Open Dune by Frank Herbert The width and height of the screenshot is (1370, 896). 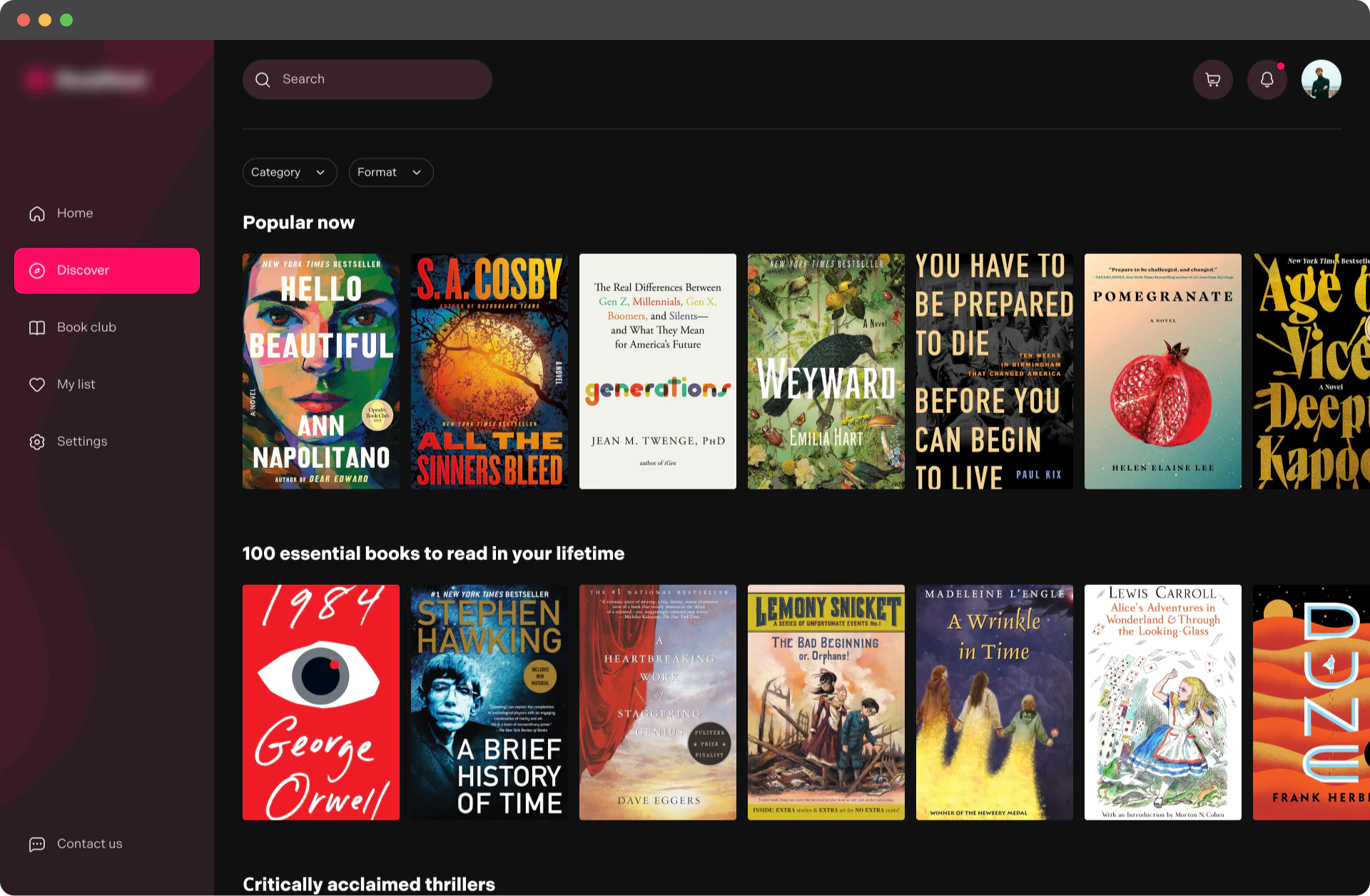click(1311, 703)
